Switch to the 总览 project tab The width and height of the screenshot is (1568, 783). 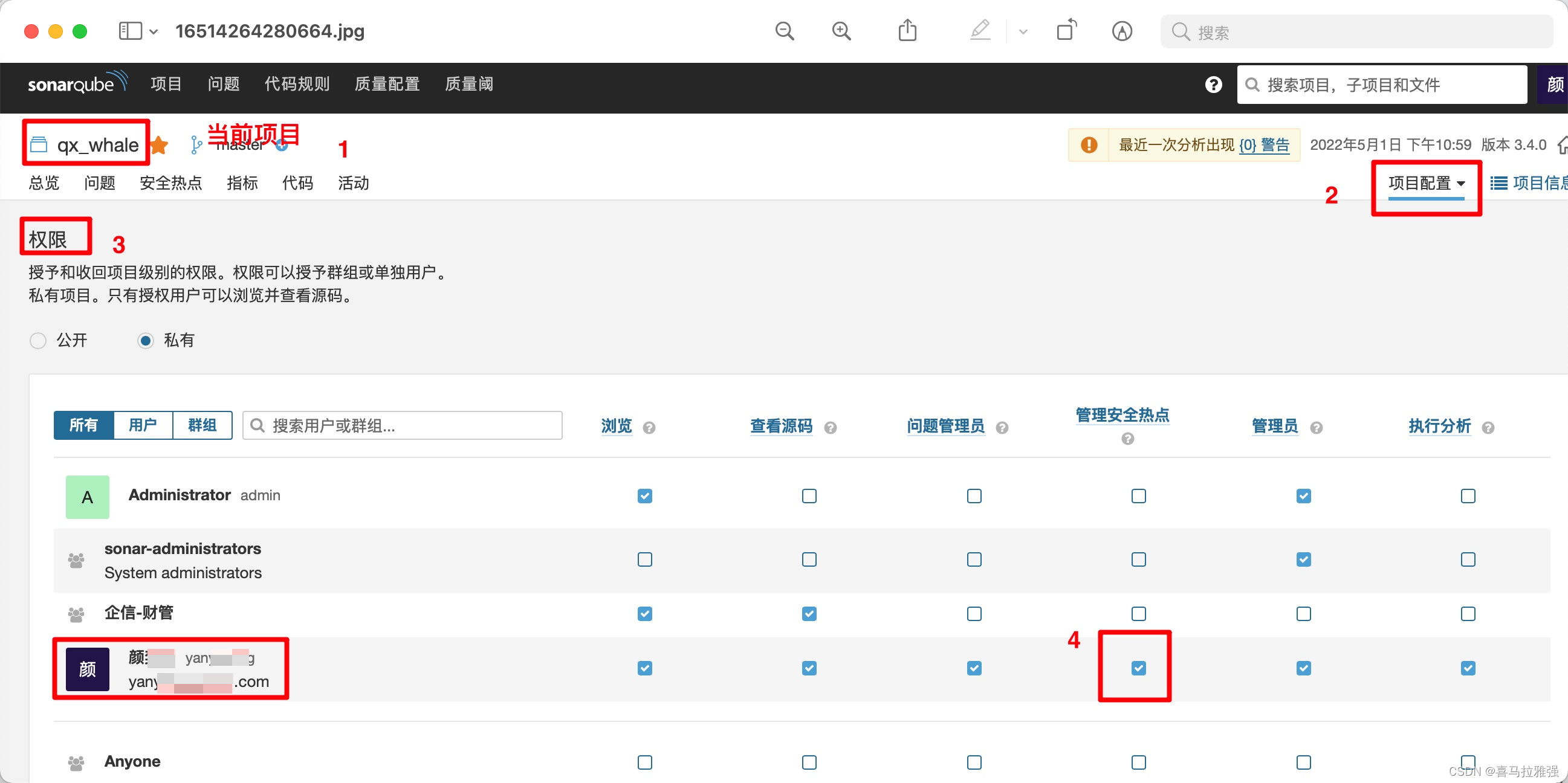[x=44, y=182]
